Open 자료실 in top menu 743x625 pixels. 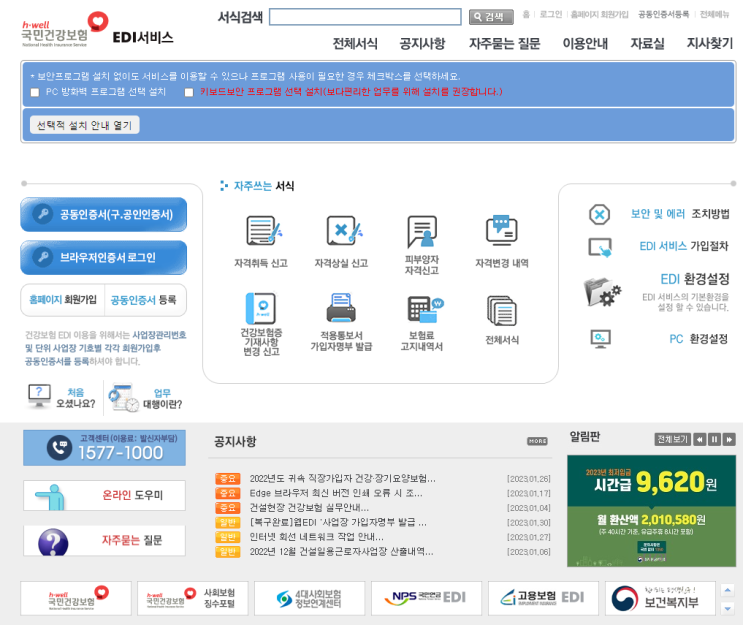point(647,44)
